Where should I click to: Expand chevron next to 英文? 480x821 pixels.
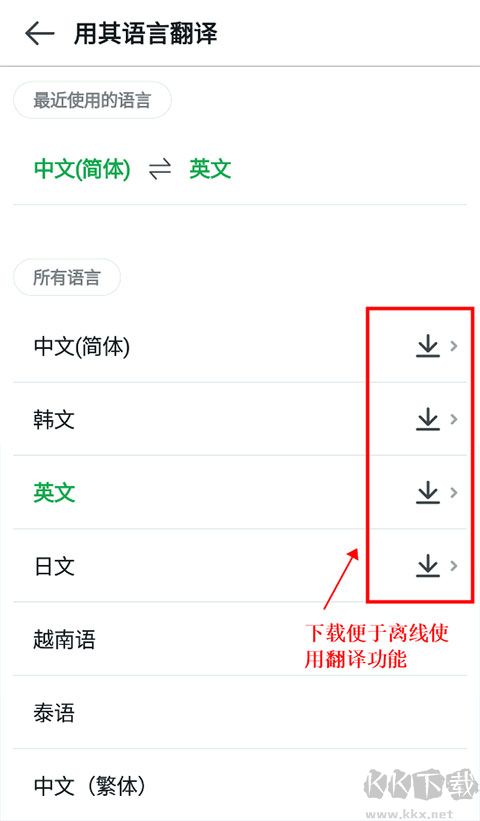(454, 493)
